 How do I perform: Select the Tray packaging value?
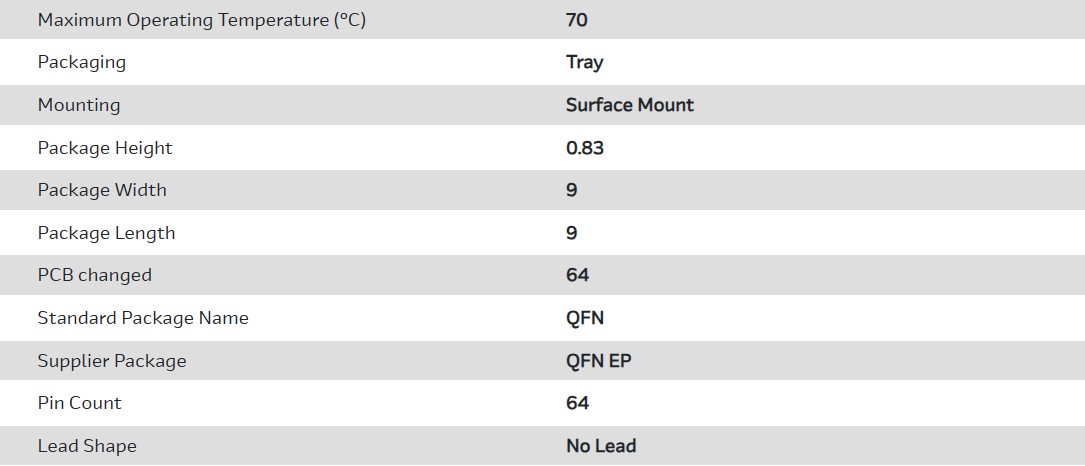(585, 62)
